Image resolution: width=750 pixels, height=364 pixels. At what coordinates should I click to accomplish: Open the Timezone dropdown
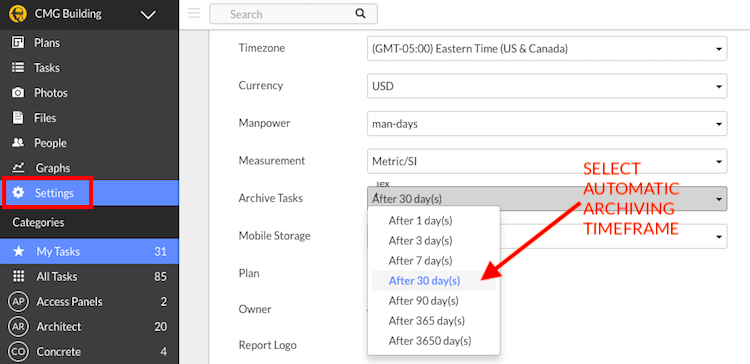point(547,48)
